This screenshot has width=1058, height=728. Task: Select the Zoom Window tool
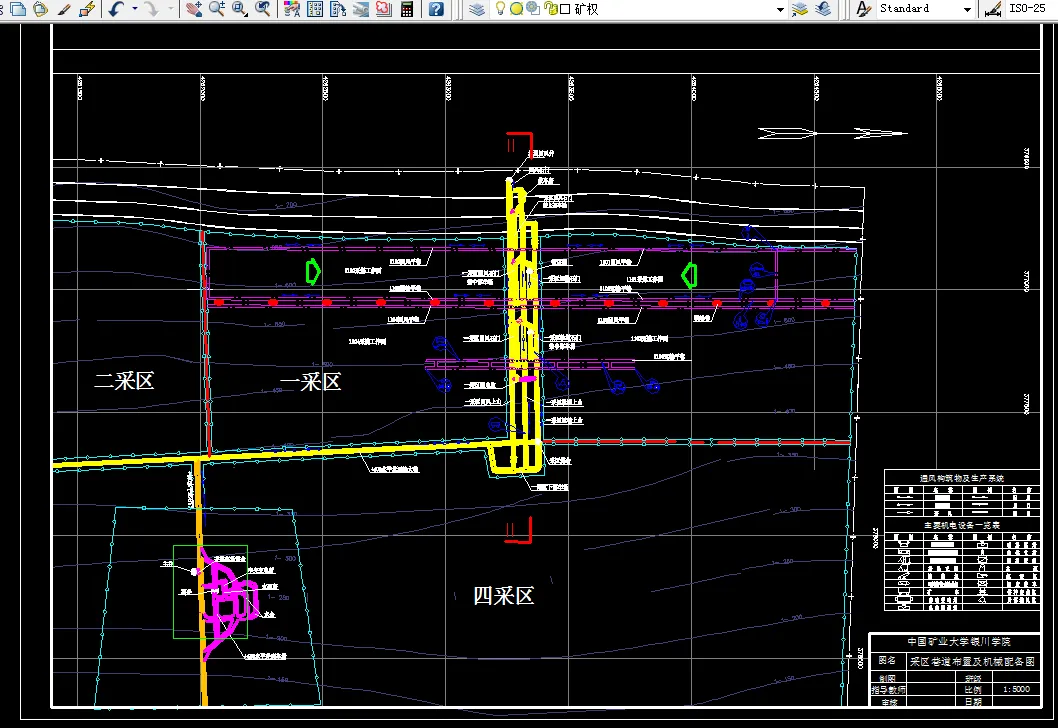240,9
